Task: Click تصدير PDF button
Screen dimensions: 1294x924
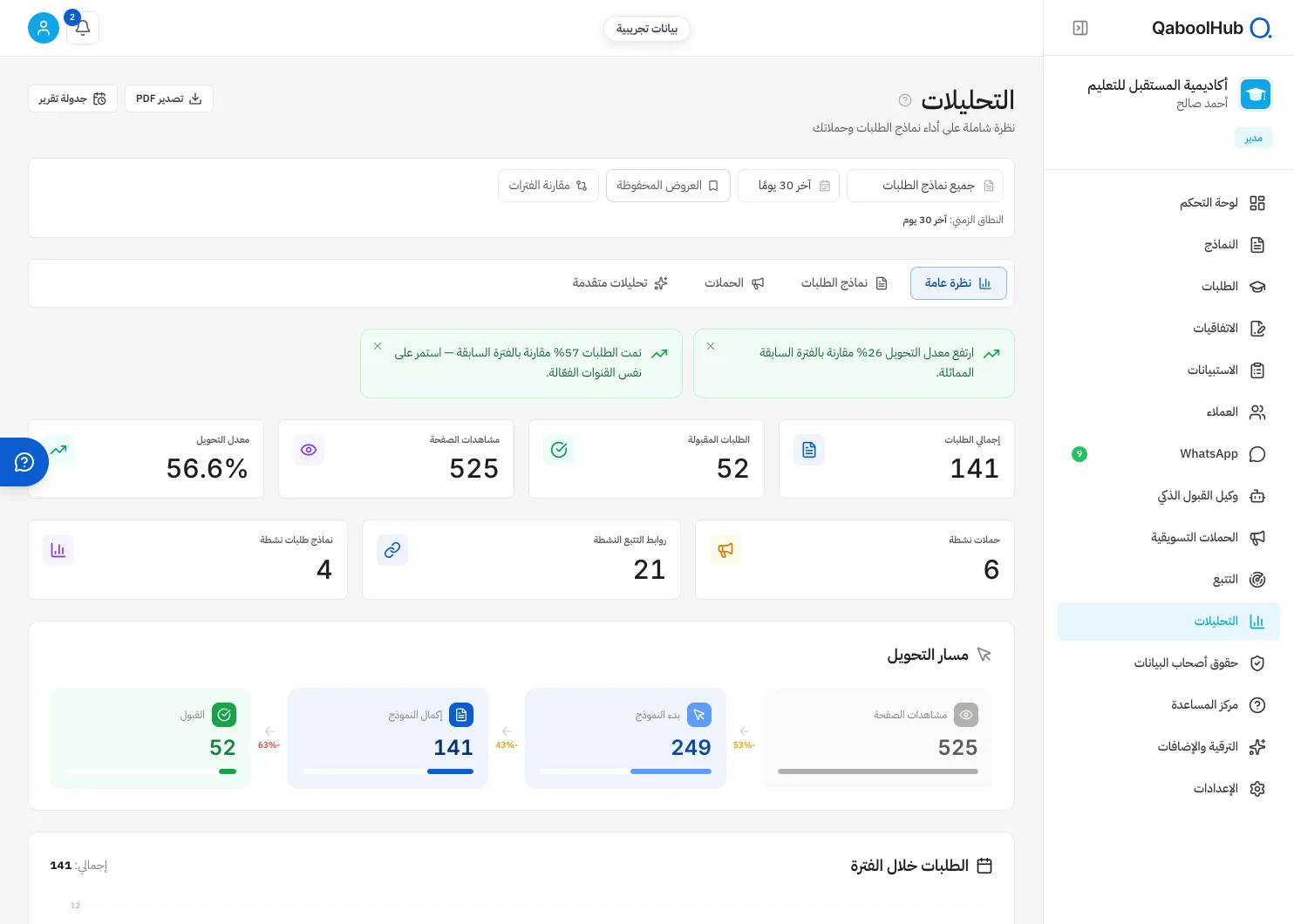Action: [x=169, y=99]
